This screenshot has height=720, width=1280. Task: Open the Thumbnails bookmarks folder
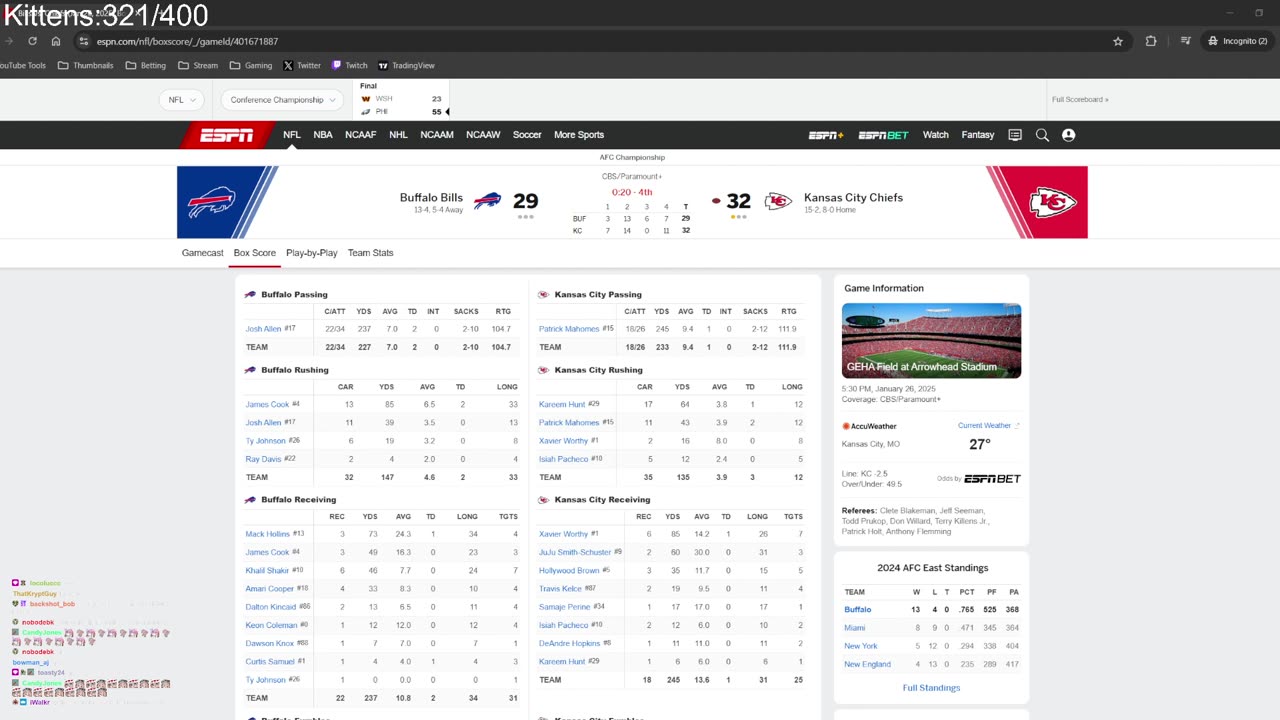pyautogui.click(x=86, y=66)
